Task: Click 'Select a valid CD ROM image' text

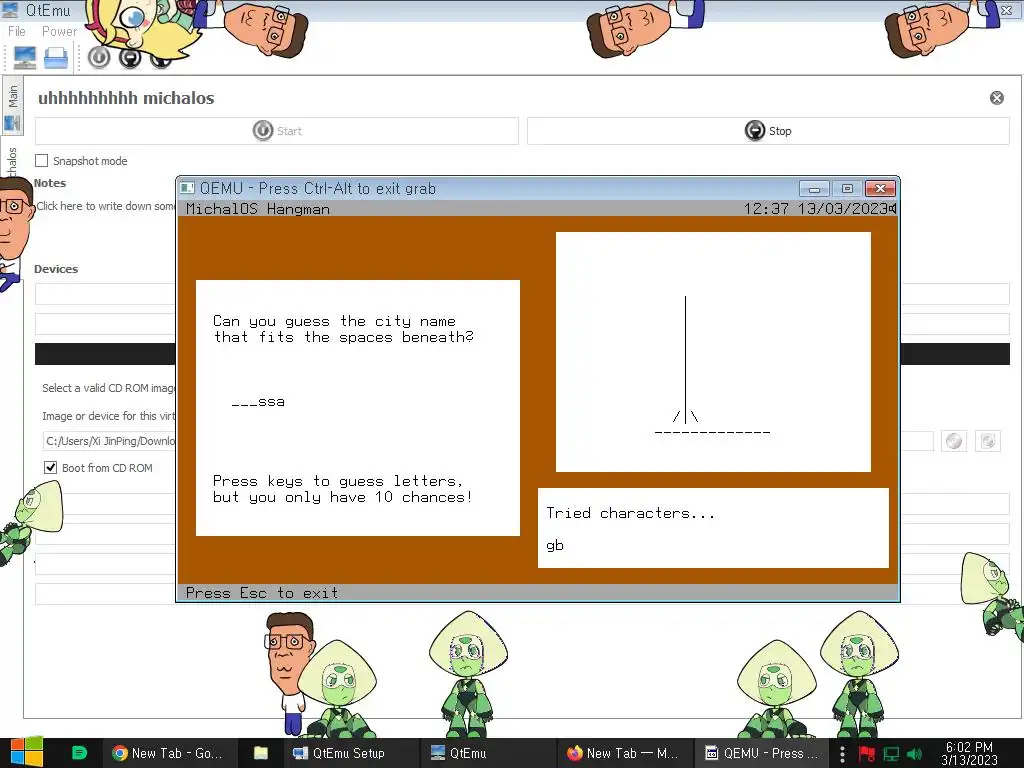Action: click(109, 388)
